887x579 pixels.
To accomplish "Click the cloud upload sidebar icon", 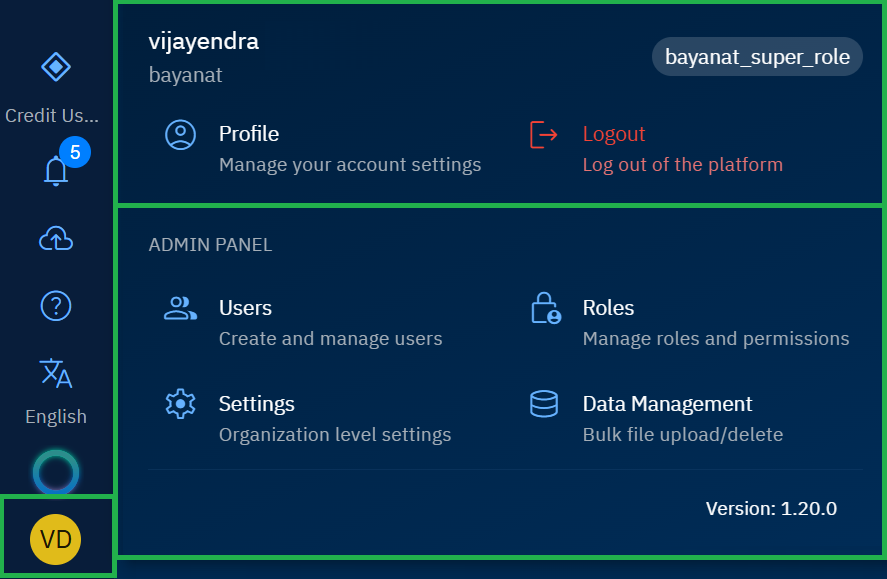I will (x=56, y=239).
